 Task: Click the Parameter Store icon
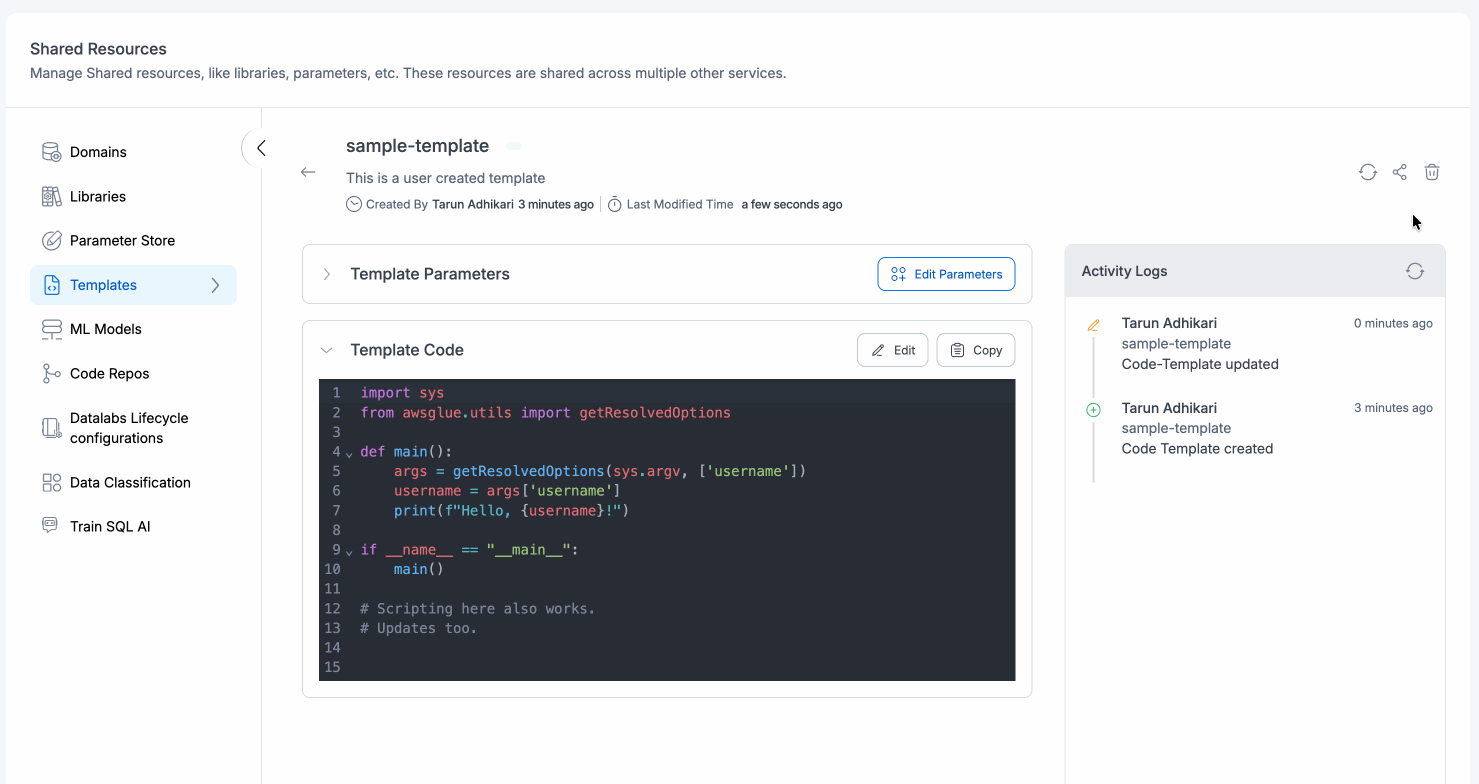(x=50, y=240)
